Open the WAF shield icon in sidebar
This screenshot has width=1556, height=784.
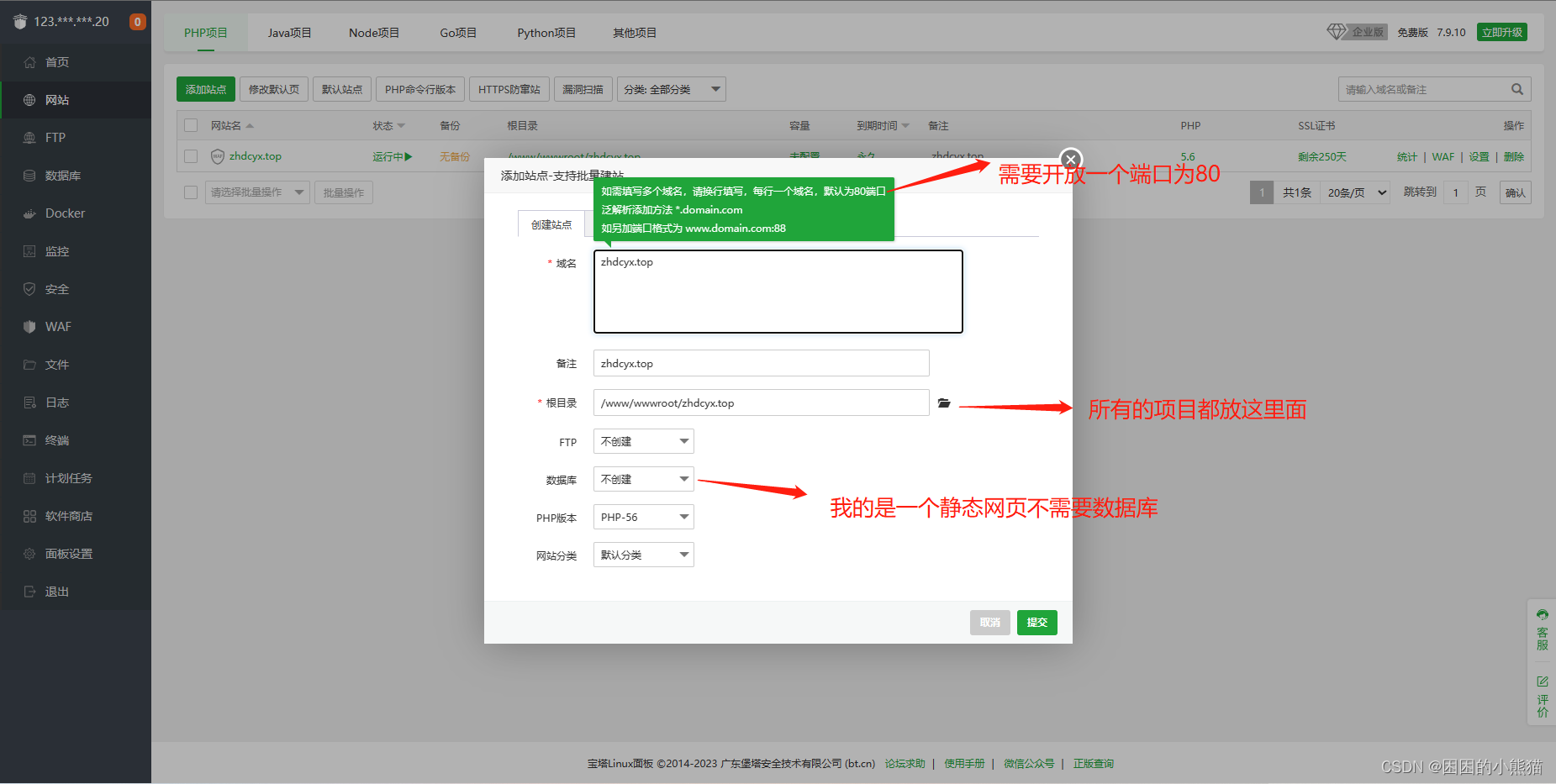[x=29, y=327]
